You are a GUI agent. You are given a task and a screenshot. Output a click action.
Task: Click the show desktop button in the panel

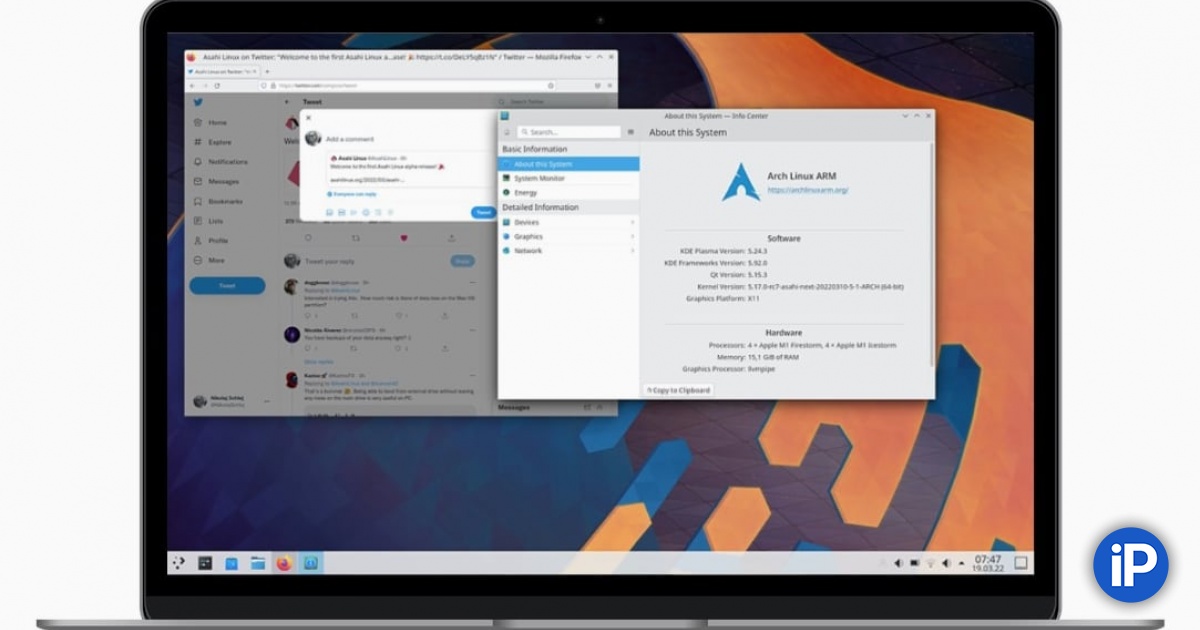pyautogui.click(x=1022, y=563)
